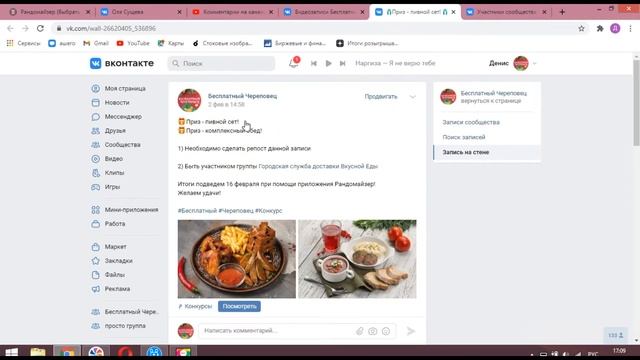Click the VKontakte logo
This screenshot has width=640, height=360.
coord(122,63)
